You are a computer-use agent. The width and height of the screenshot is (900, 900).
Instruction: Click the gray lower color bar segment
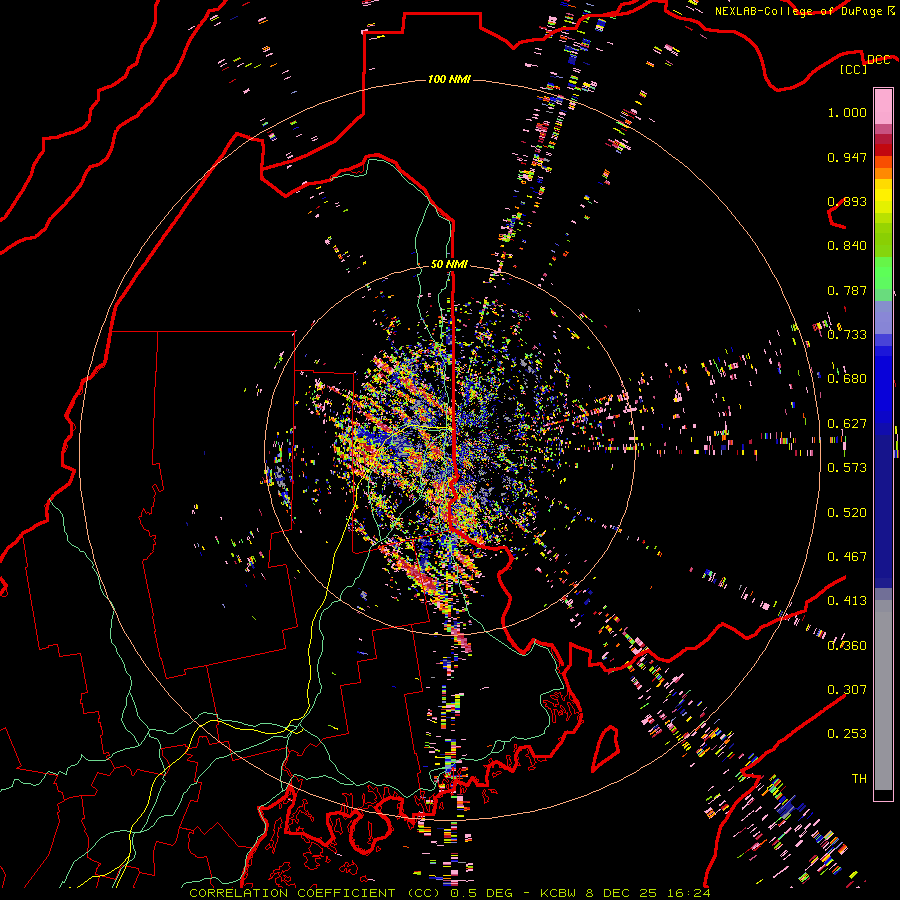click(883, 695)
